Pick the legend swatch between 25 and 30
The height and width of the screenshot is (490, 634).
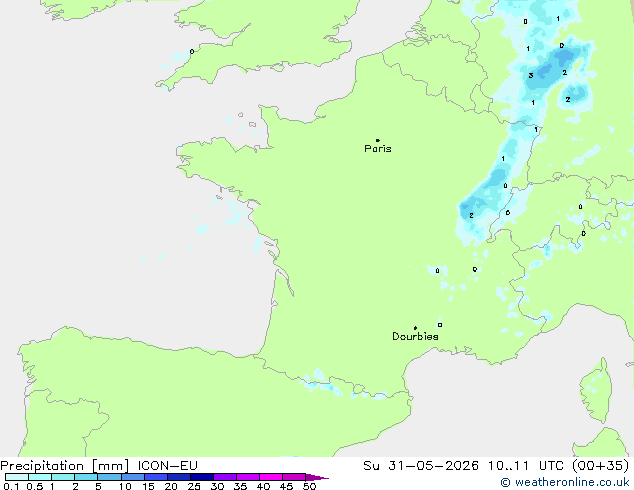pyautogui.click(x=202, y=477)
